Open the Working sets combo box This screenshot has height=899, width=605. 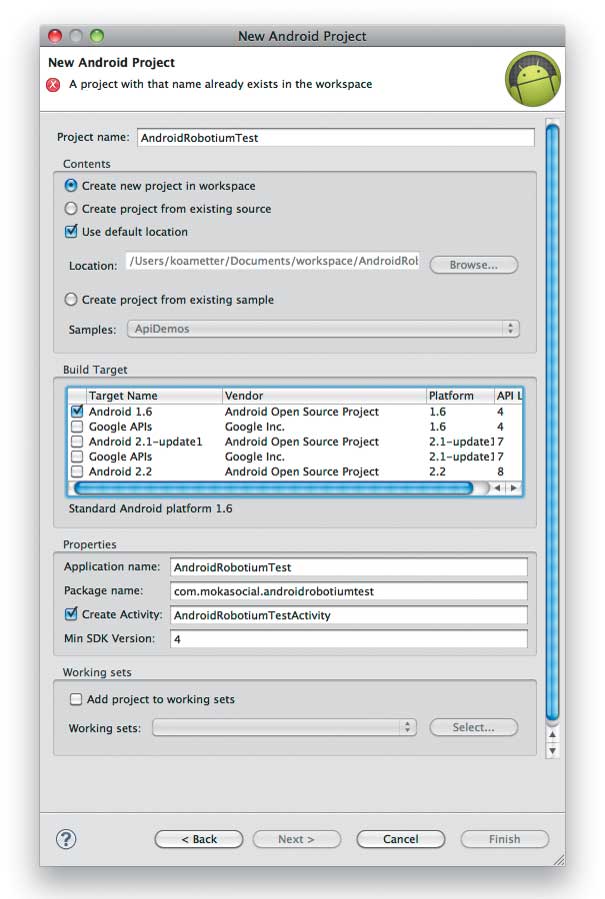coord(284,727)
